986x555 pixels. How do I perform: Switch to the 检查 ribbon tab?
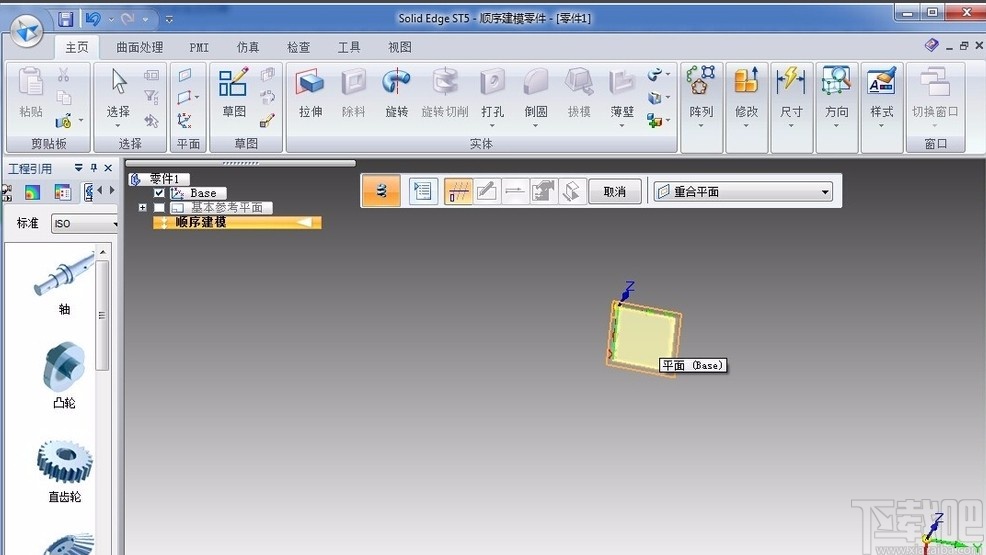[299, 47]
